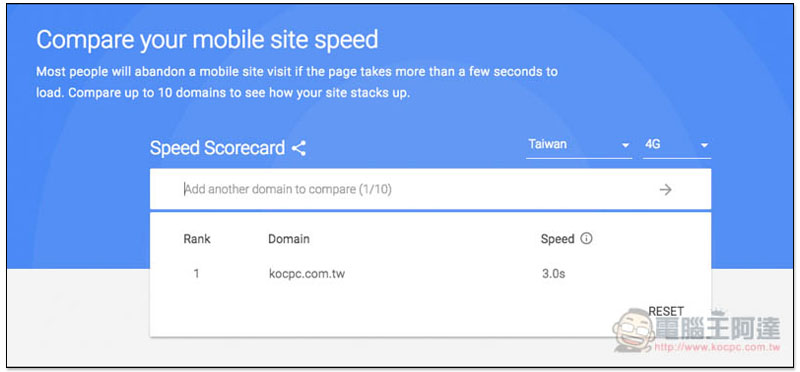Open the www.kocpc.com.tw watermark link

pyautogui.click(x=717, y=348)
